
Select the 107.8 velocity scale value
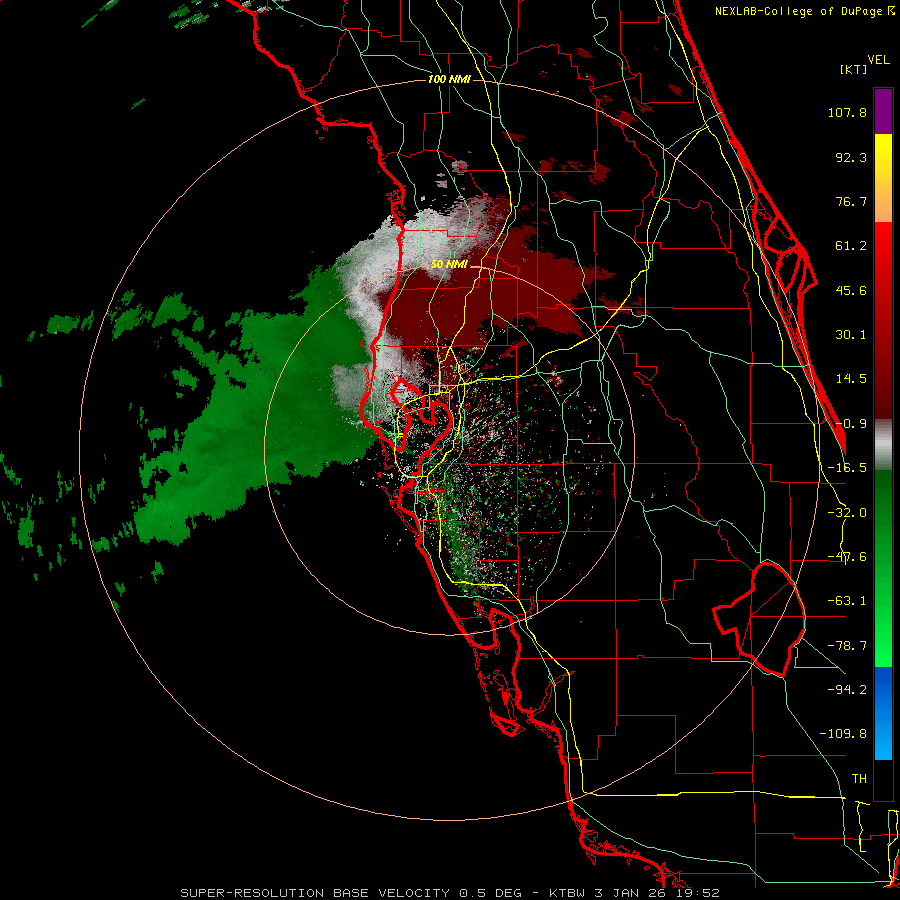click(x=847, y=112)
